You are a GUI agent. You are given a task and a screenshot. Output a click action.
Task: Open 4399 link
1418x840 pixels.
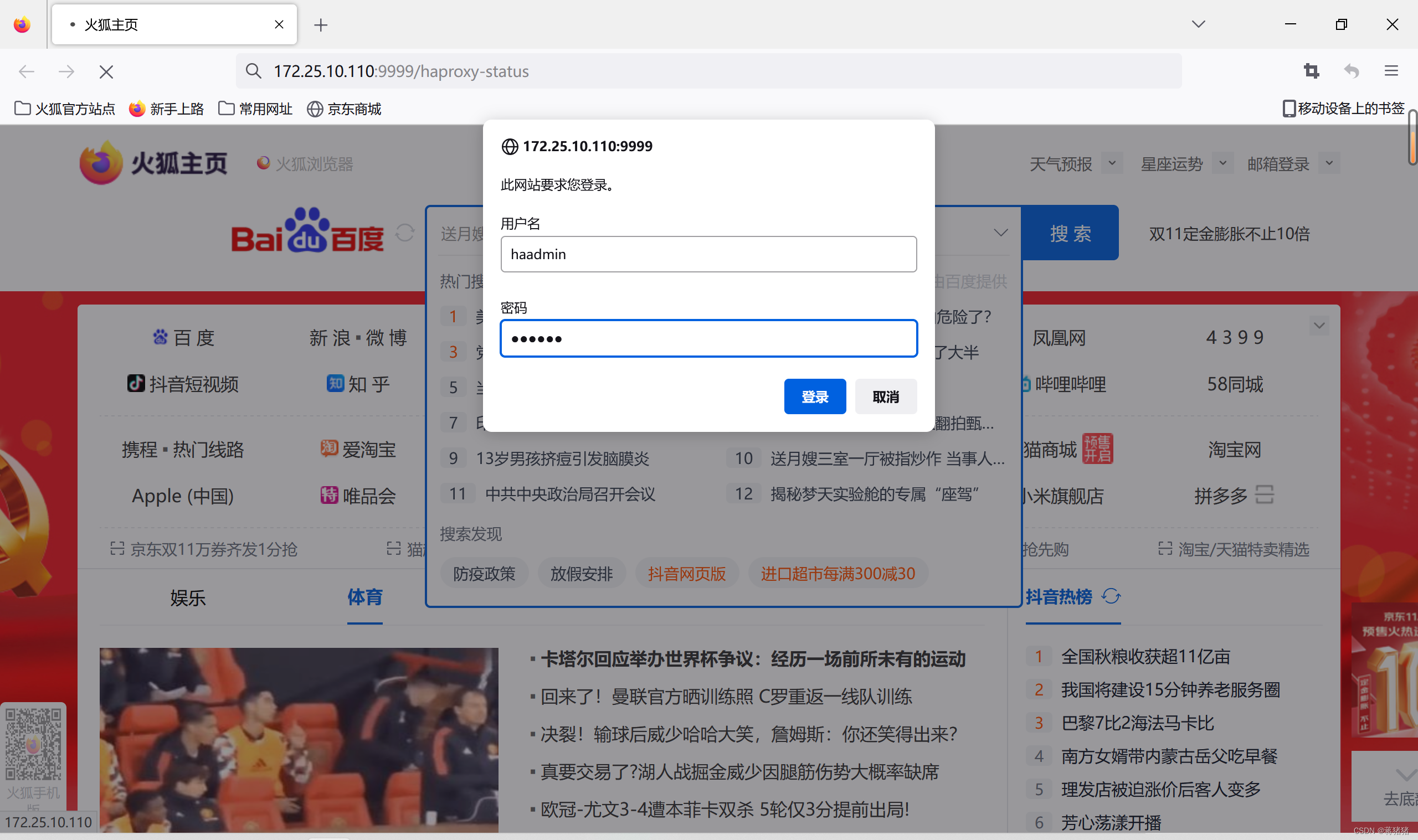(1235, 338)
